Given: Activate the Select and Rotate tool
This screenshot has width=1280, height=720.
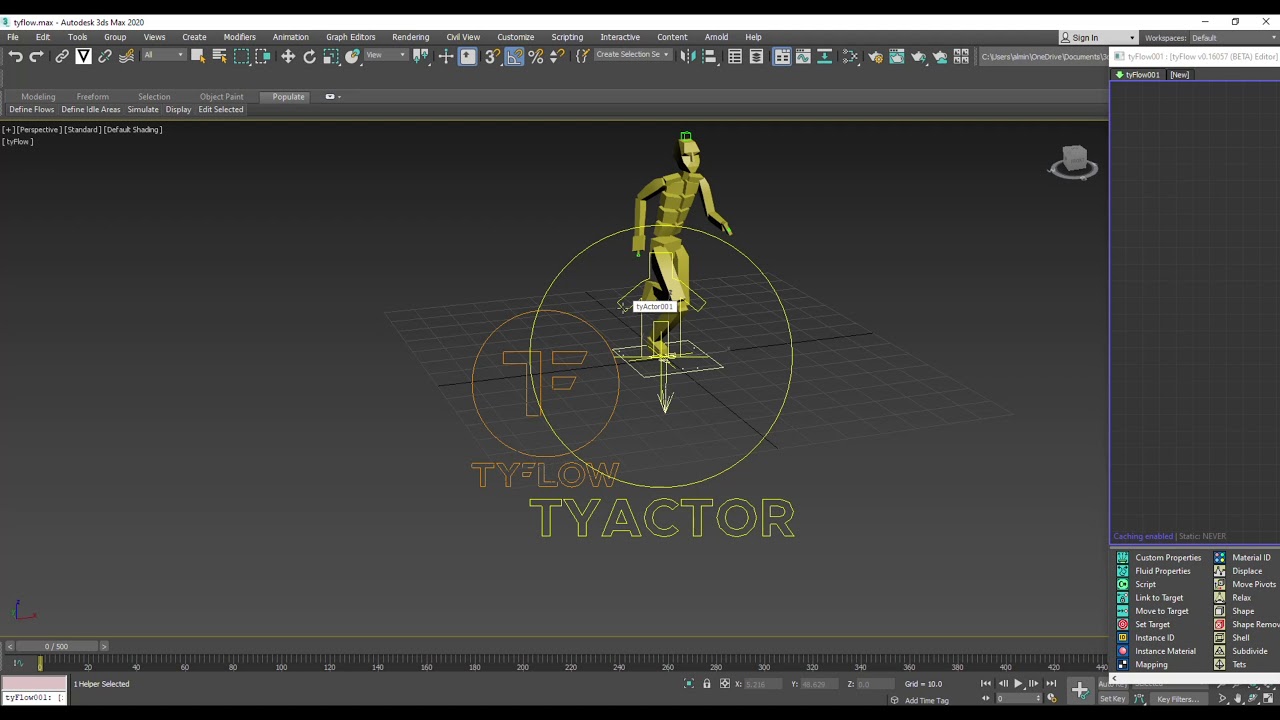Looking at the screenshot, I should [x=310, y=57].
